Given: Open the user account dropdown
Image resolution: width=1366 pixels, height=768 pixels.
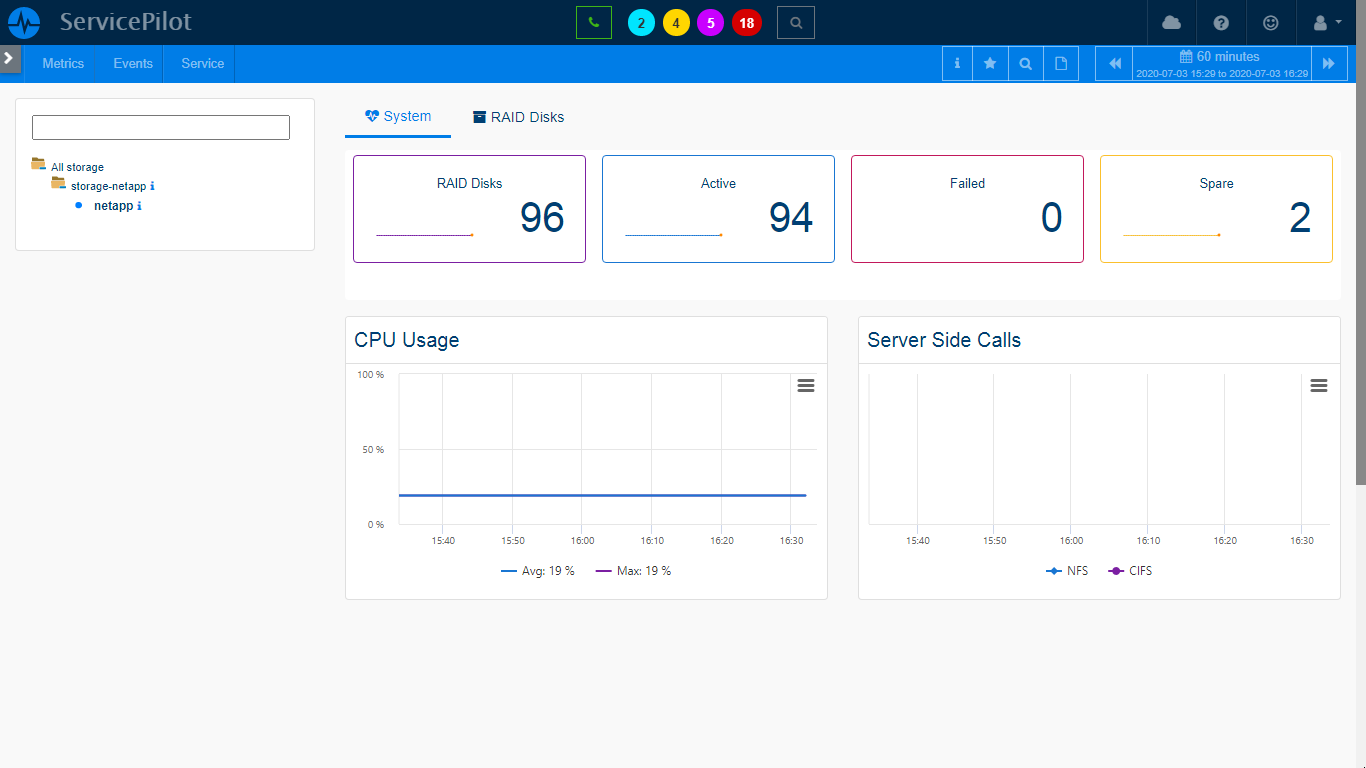Looking at the screenshot, I should [x=1323, y=22].
